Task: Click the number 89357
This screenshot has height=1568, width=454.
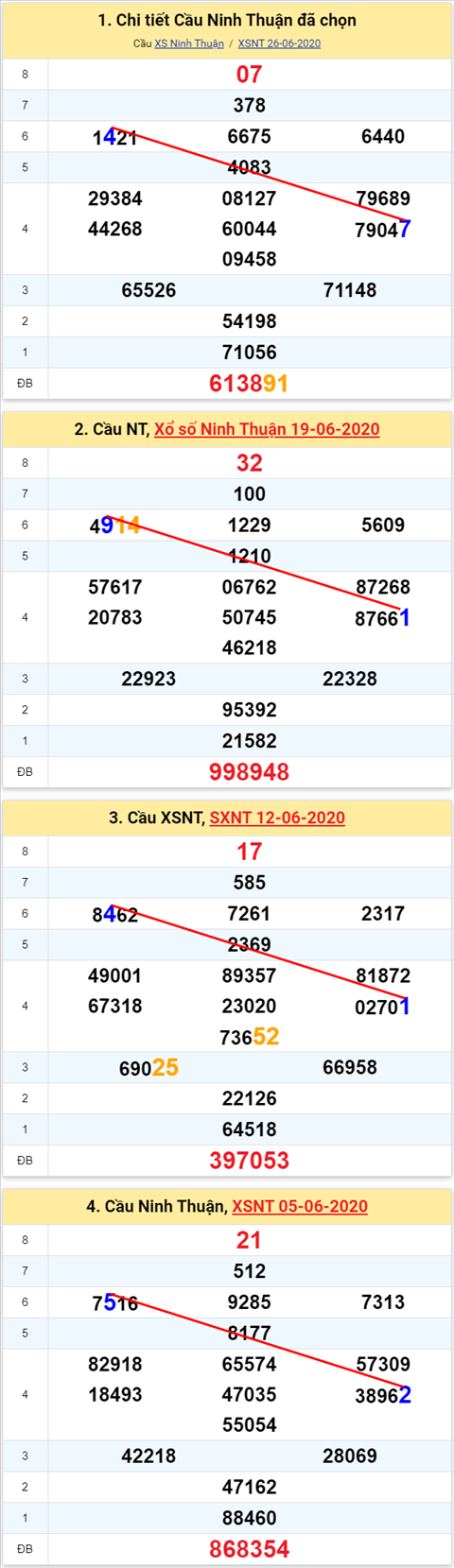Action: point(250,975)
